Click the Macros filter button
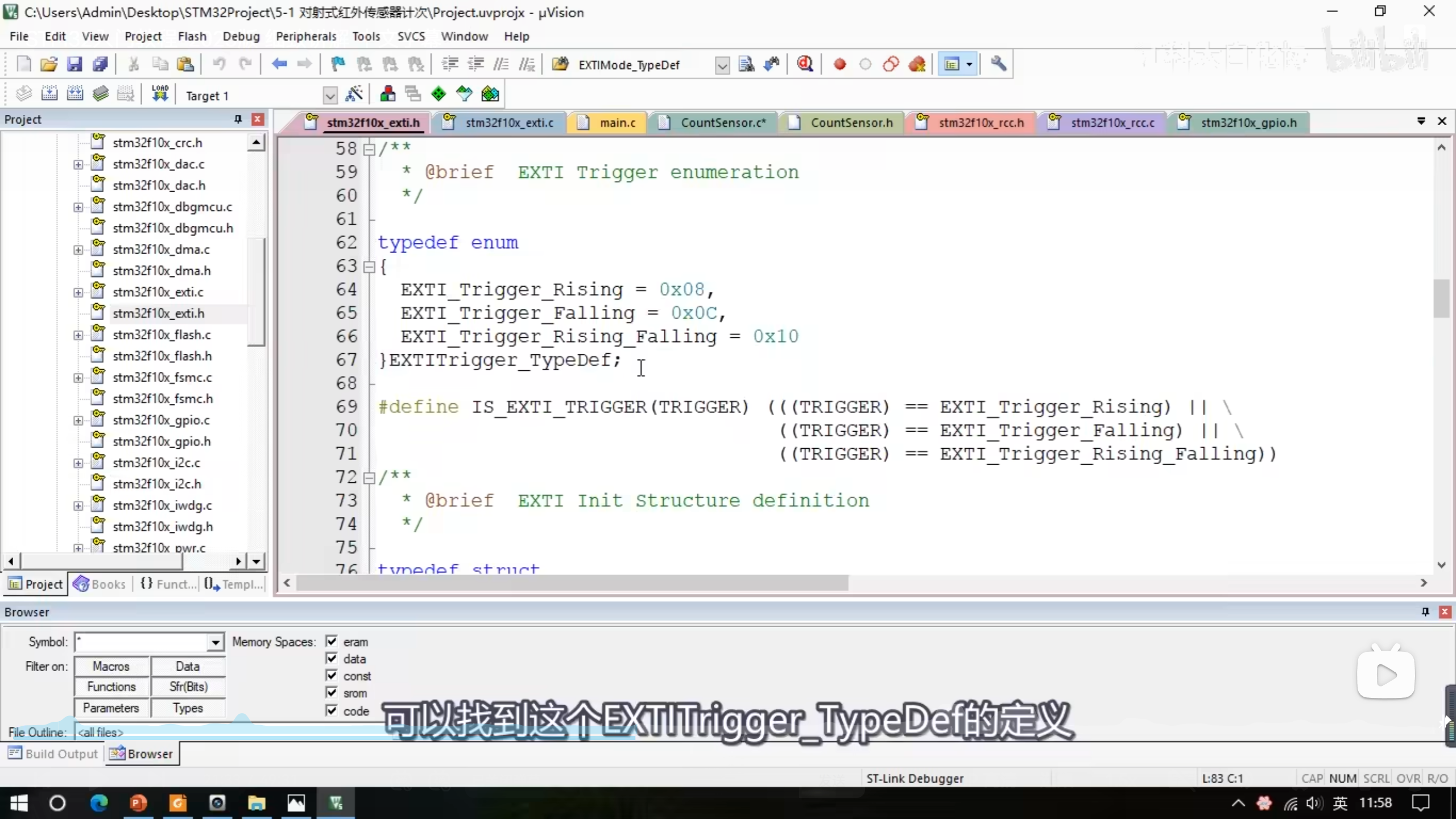Screen dimensions: 1456x819 coord(111,666)
